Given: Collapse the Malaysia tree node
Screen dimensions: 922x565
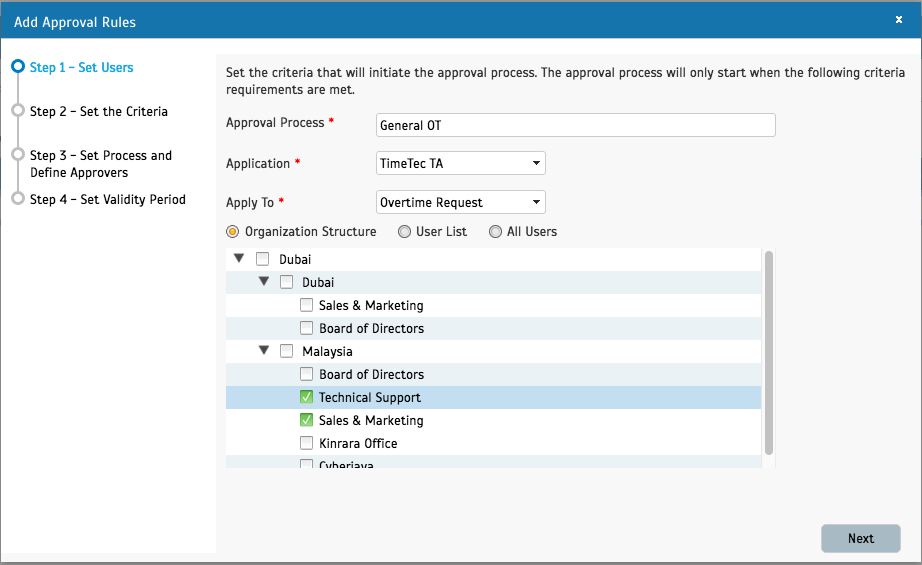Looking at the screenshot, I should [263, 351].
